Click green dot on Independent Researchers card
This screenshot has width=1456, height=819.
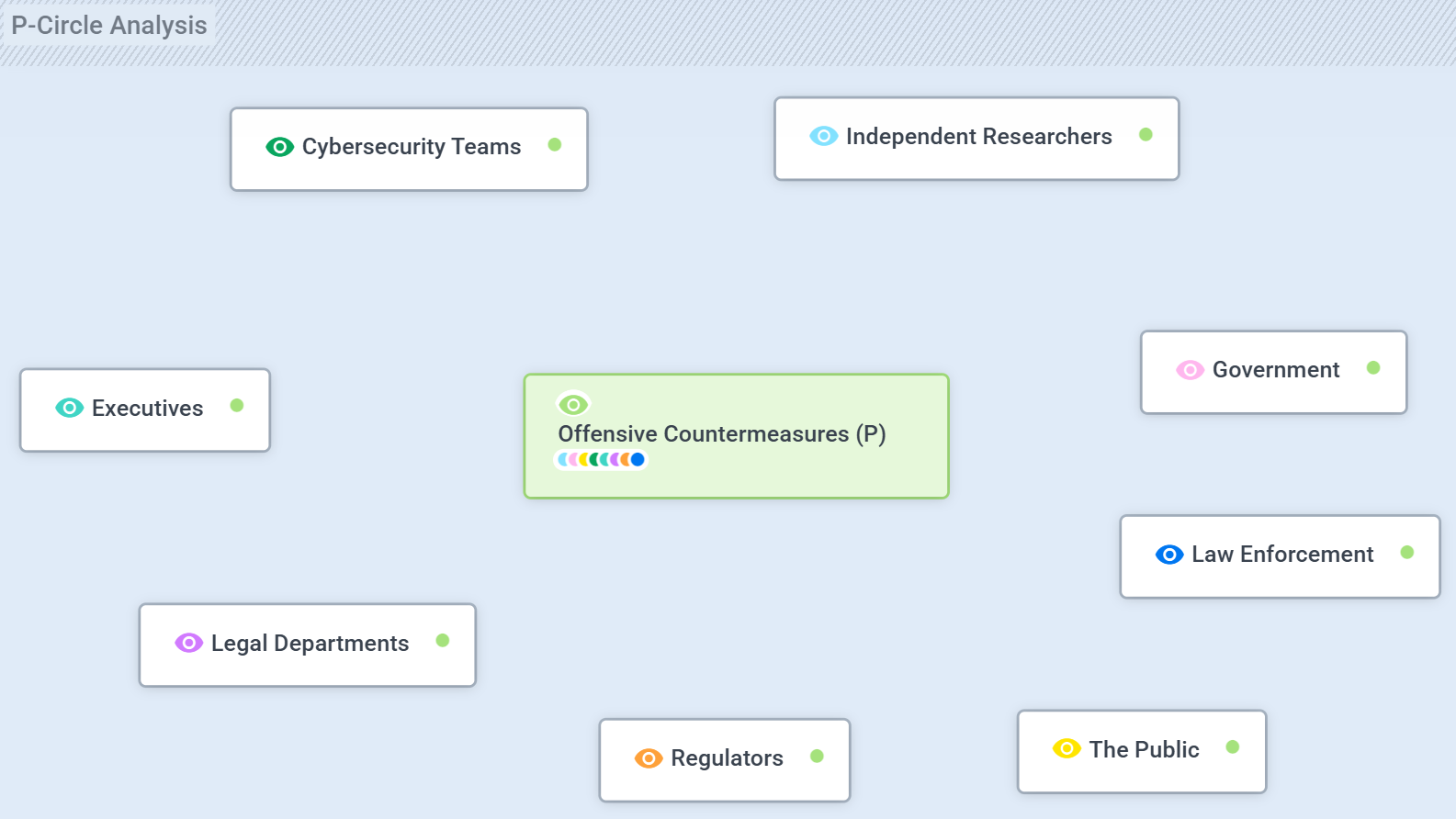[x=1146, y=135]
